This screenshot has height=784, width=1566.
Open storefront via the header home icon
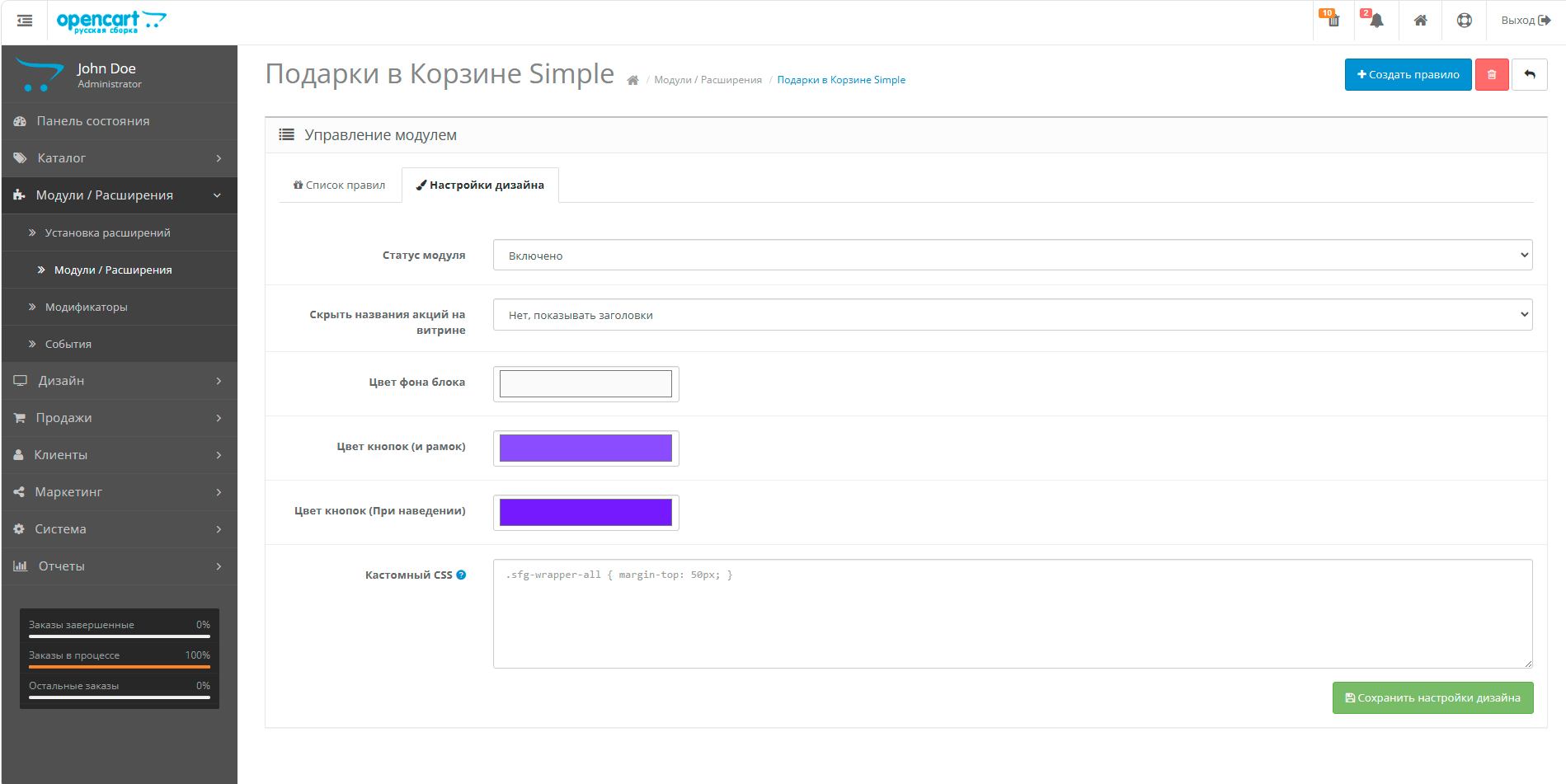pyautogui.click(x=1420, y=21)
